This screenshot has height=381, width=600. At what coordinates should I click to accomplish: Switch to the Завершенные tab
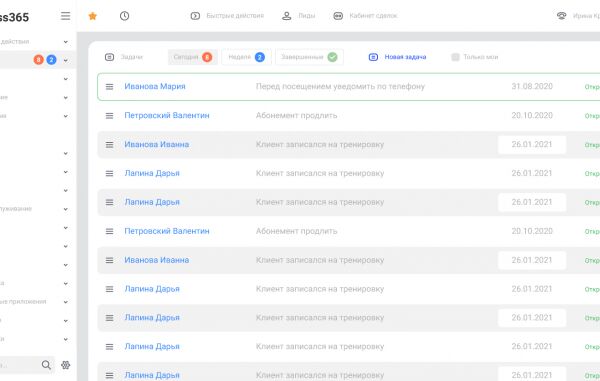tap(309, 57)
